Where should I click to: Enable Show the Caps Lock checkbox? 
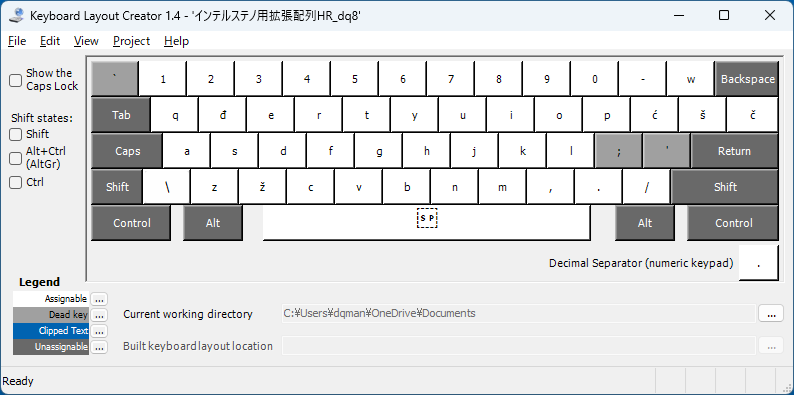click(16, 80)
